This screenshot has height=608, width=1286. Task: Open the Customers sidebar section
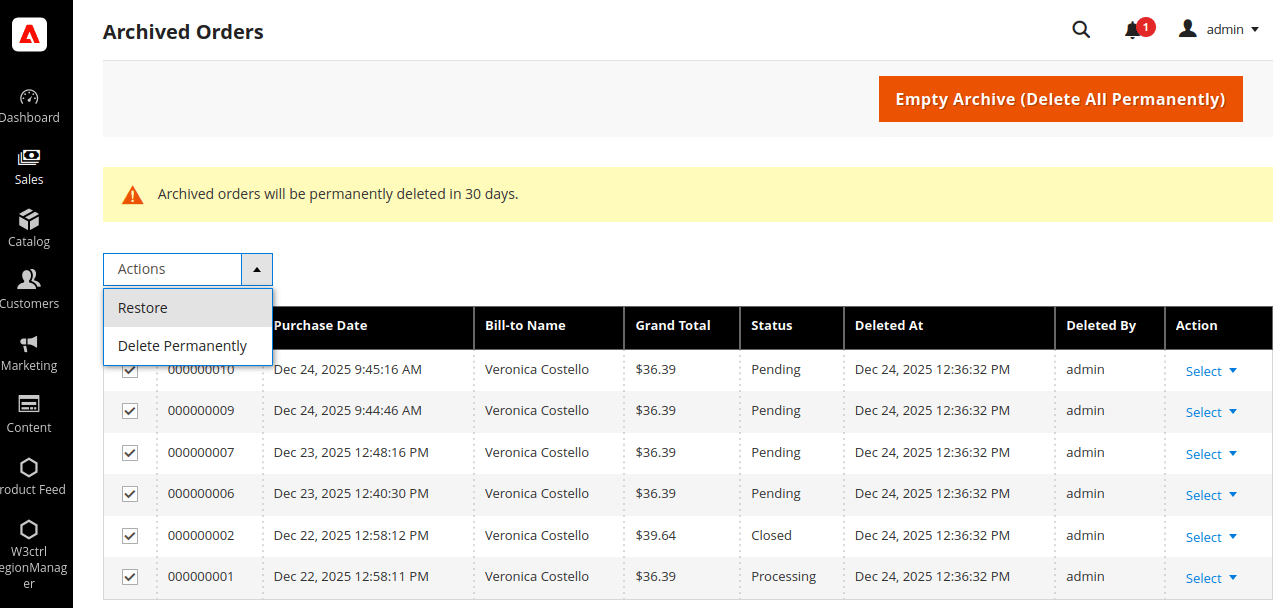coord(28,289)
